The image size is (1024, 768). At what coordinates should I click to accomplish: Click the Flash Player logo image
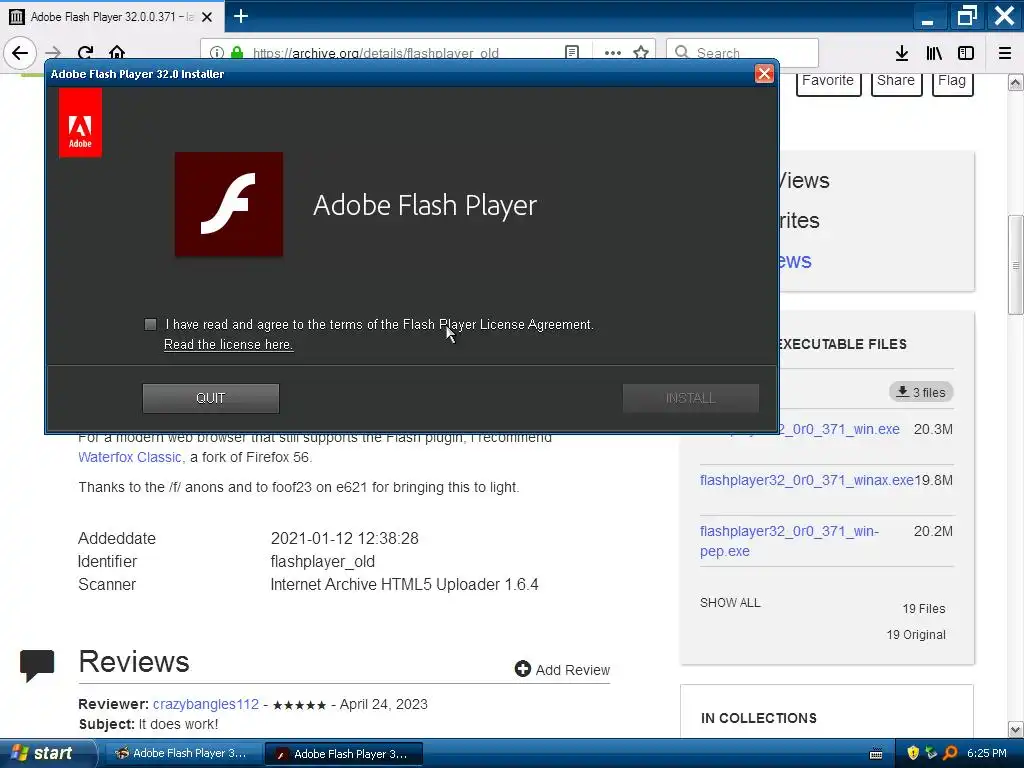click(x=229, y=204)
